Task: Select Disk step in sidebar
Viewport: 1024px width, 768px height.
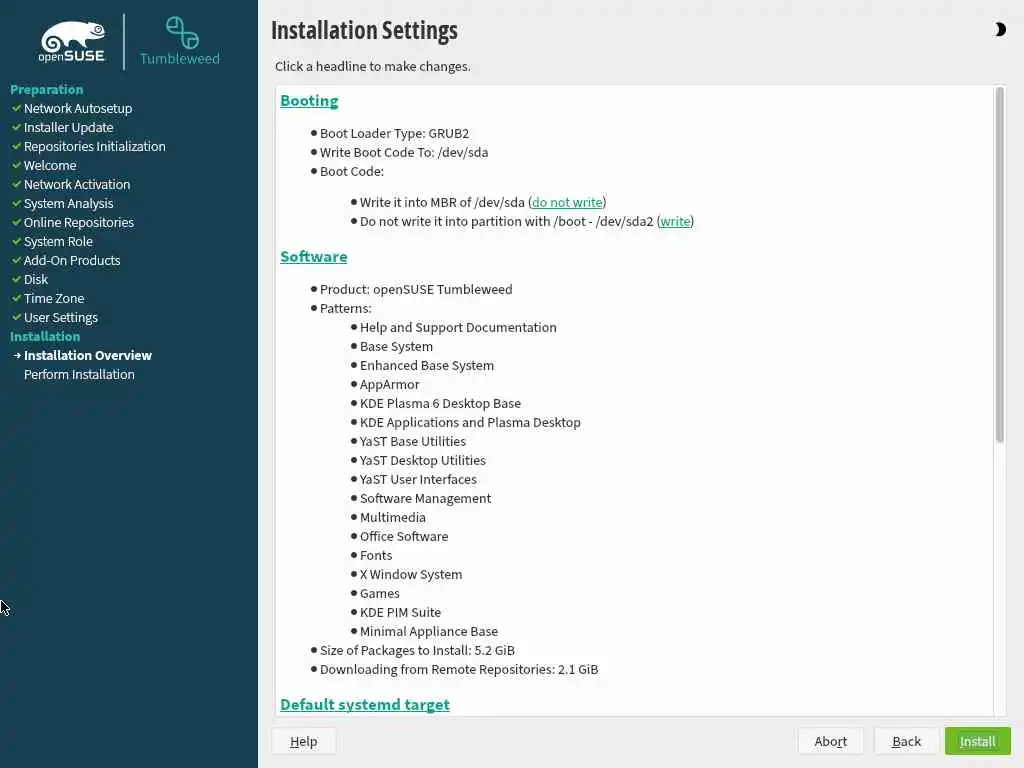Action: pos(36,279)
